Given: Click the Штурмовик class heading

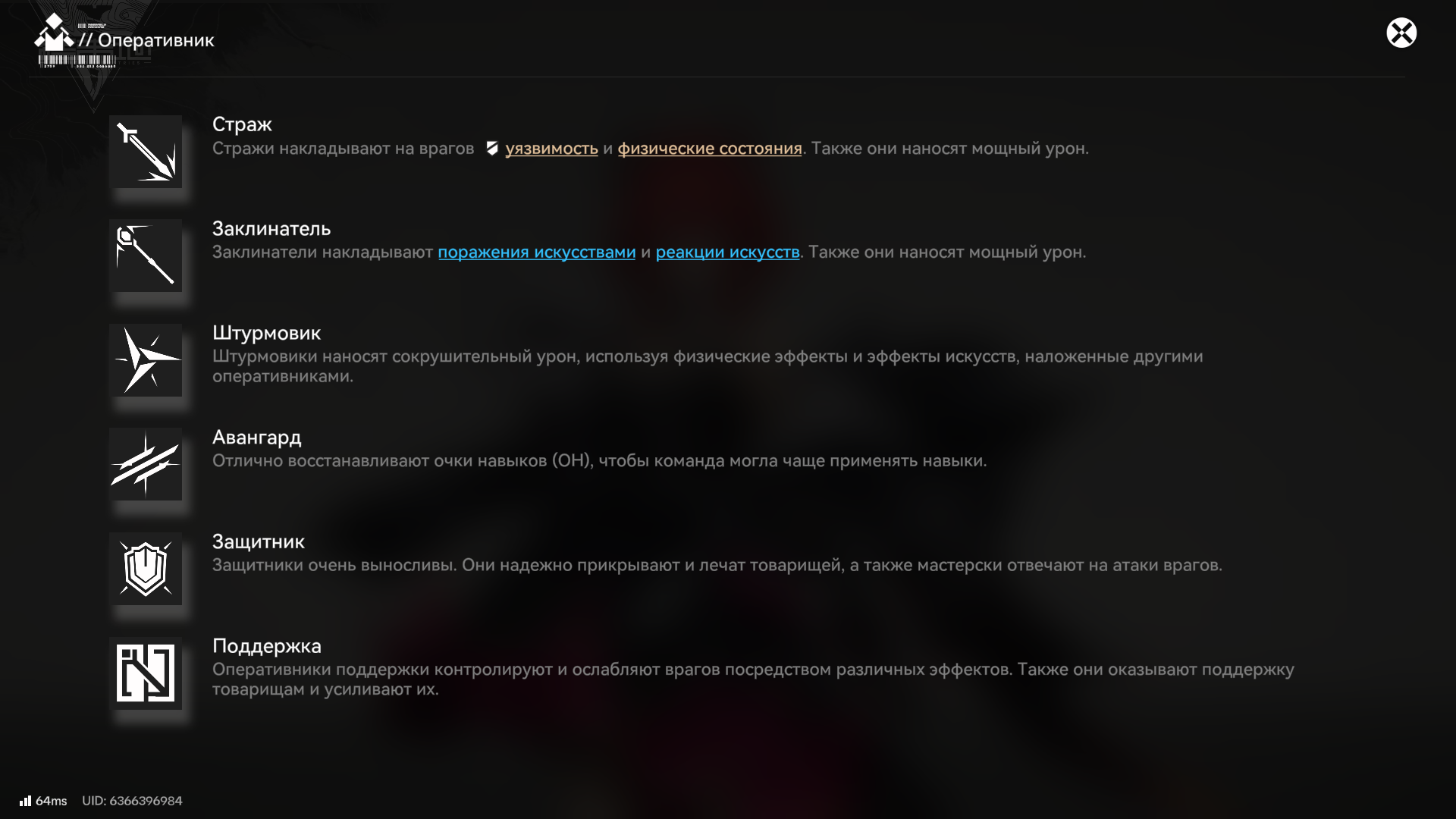Looking at the screenshot, I should 266,333.
